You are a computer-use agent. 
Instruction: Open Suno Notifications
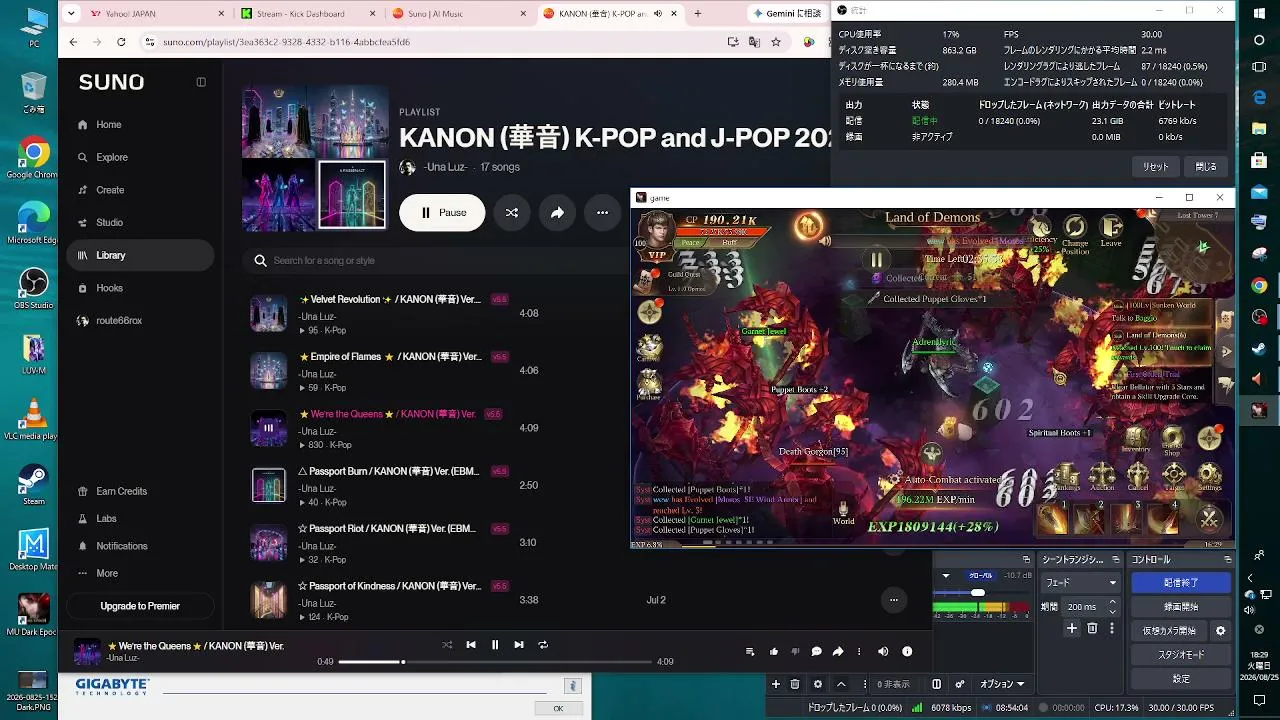coord(121,546)
